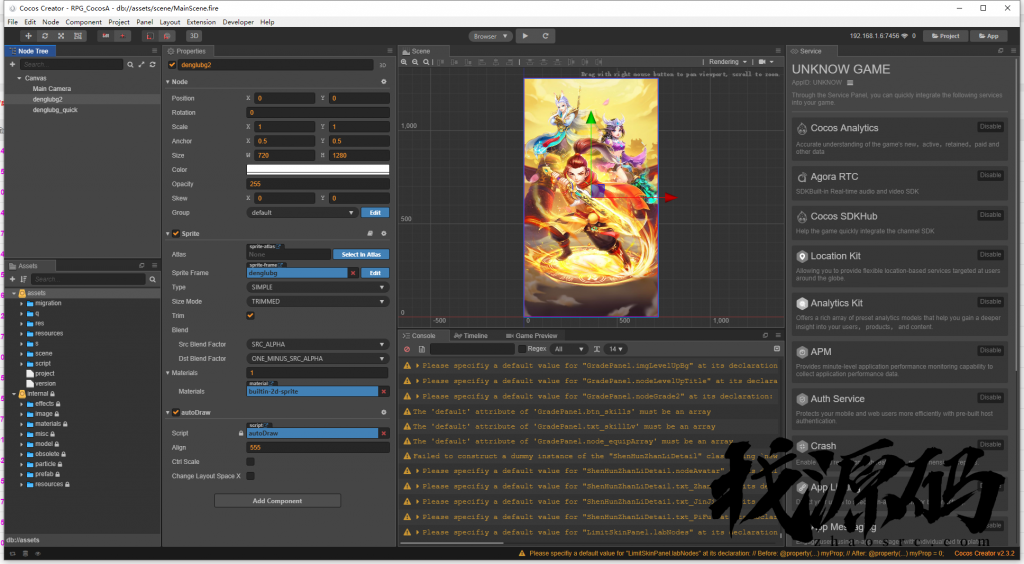This screenshot has width=1024, height=564.
Task: Open the Dst Blend Factor dropdown
Action: coord(317,359)
